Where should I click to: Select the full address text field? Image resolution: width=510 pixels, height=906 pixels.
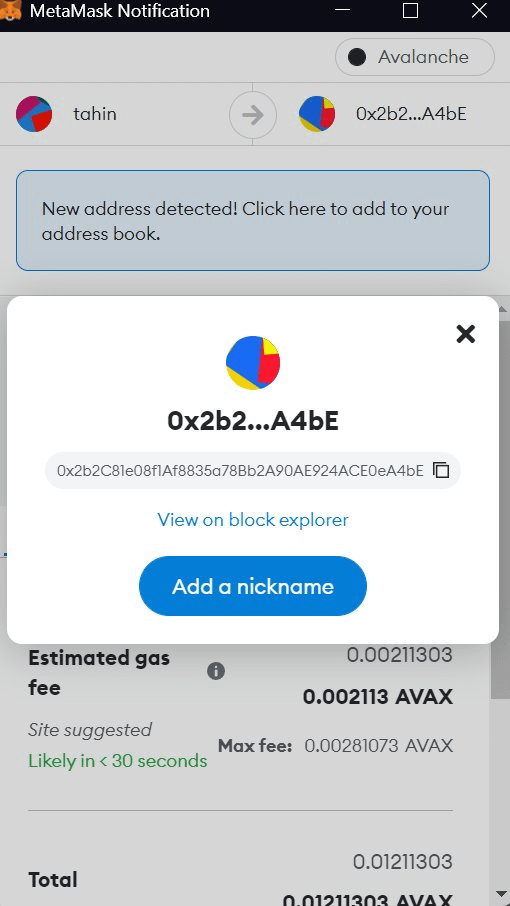(252, 470)
